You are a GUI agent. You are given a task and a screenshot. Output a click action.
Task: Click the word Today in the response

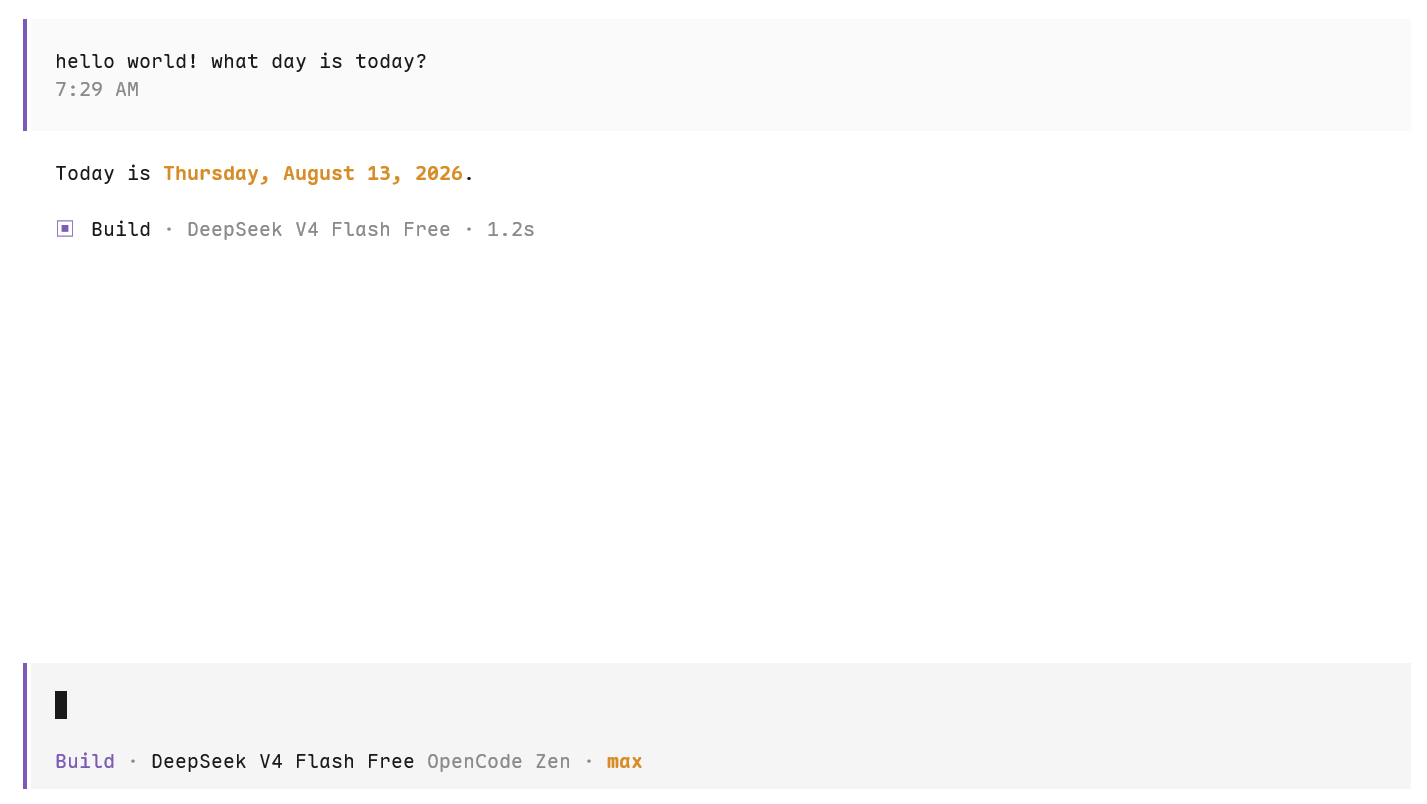tap(85, 173)
